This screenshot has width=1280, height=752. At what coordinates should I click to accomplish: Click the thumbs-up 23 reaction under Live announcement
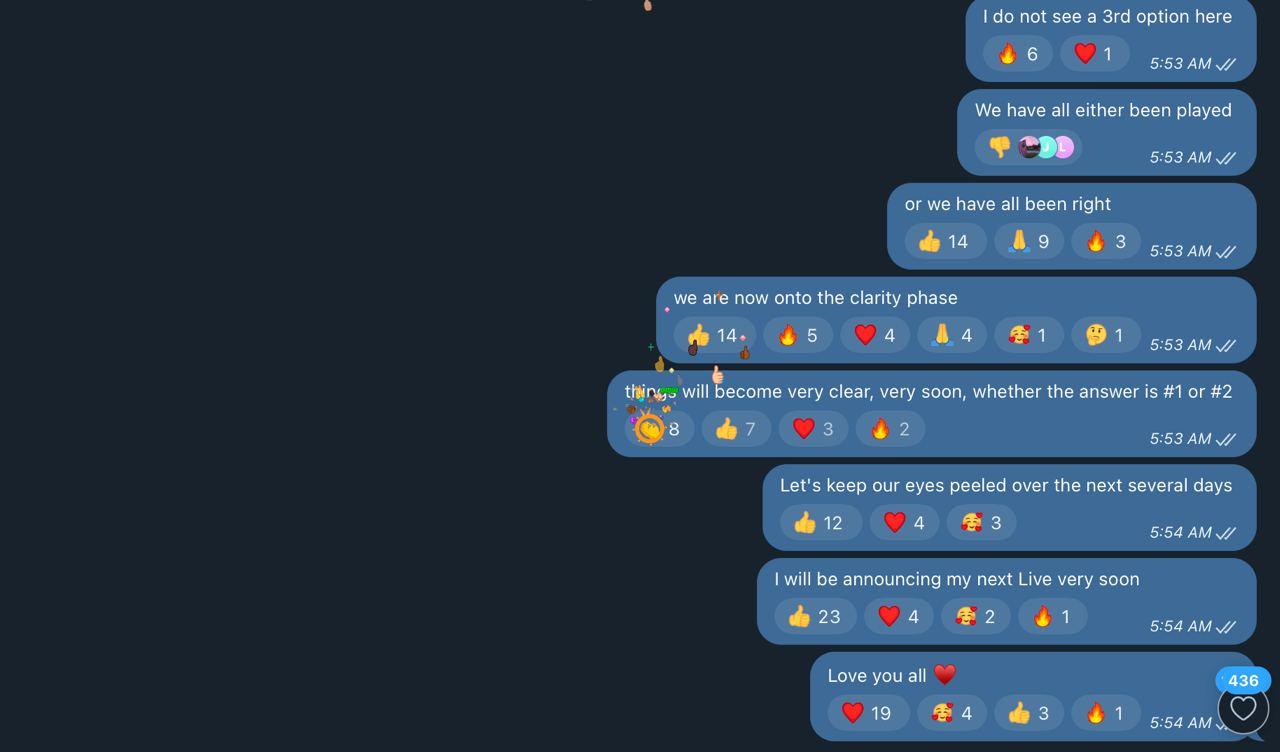[815, 616]
